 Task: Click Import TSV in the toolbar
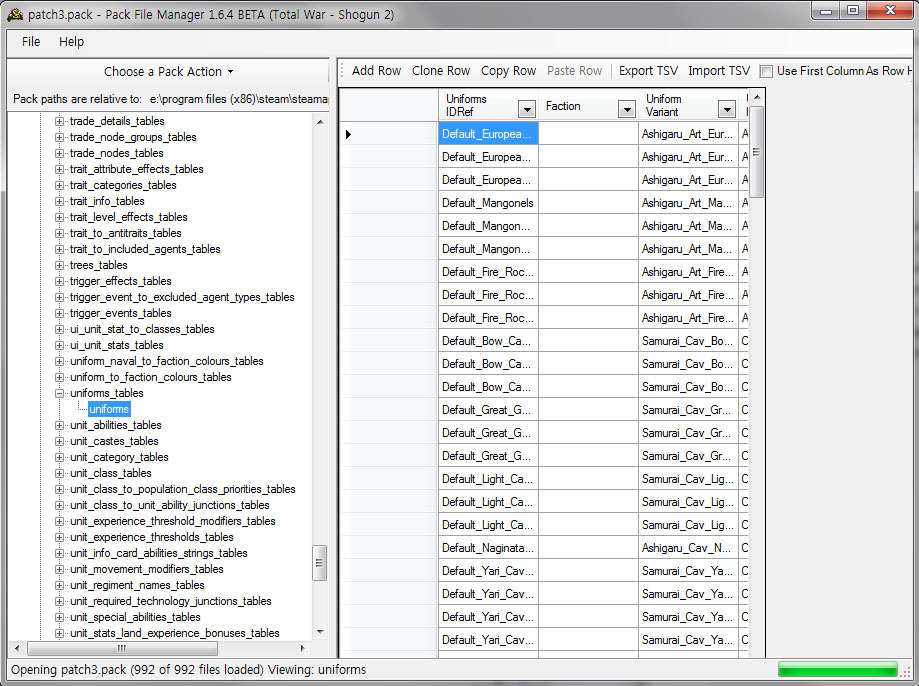718,71
